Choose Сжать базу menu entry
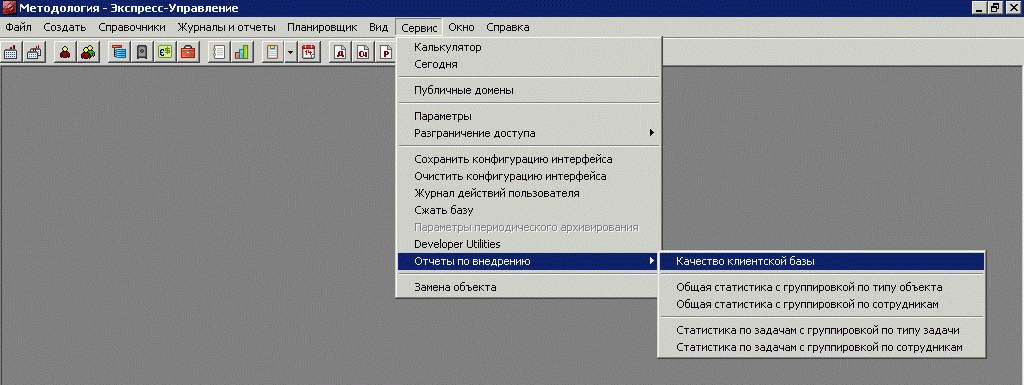The height and width of the screenshot is (385, 1024). pyautogui.click(x=529, y=210)
